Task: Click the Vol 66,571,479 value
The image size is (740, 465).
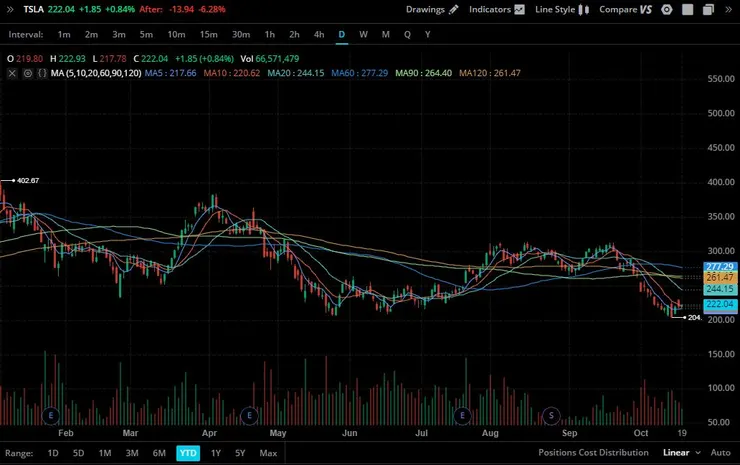Action: [269, 59]
